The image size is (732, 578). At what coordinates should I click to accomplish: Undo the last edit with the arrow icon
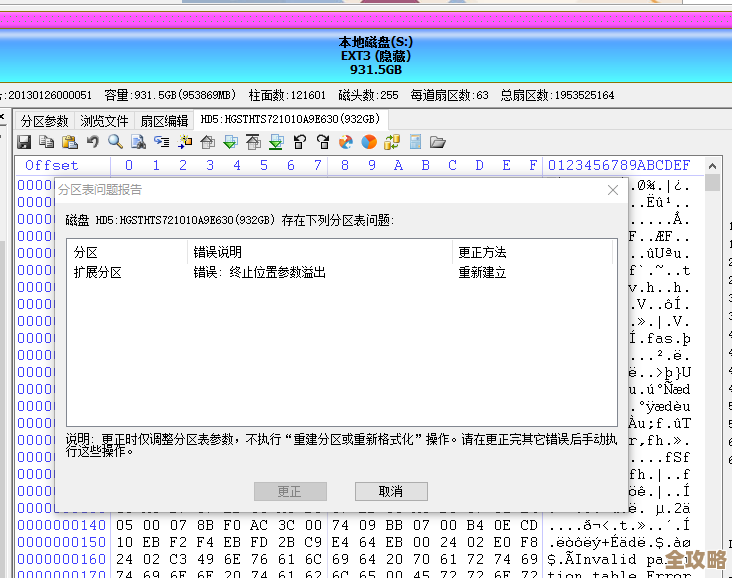pos(92,142)
